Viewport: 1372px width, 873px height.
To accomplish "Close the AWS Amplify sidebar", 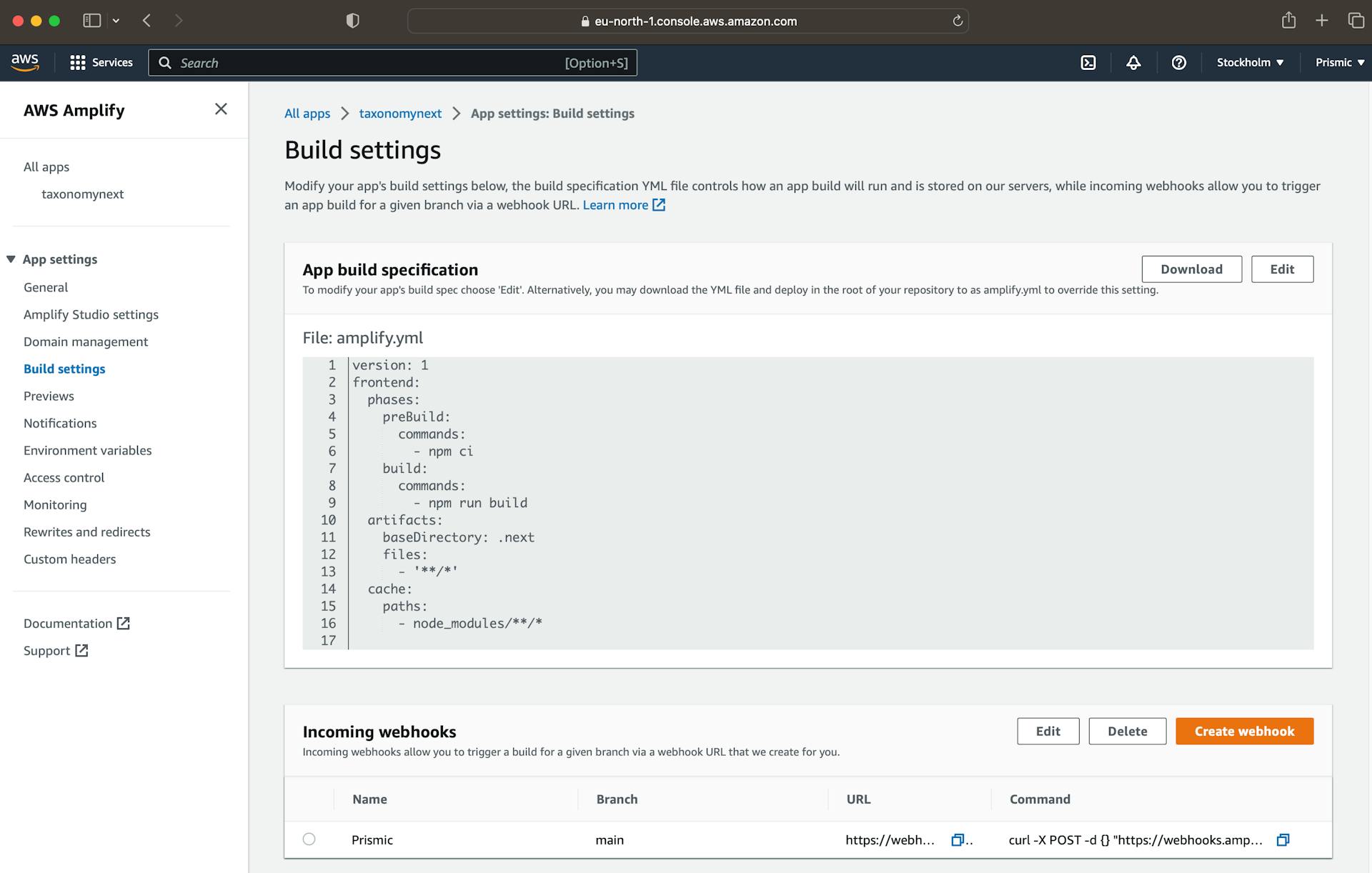I will 221,109.
